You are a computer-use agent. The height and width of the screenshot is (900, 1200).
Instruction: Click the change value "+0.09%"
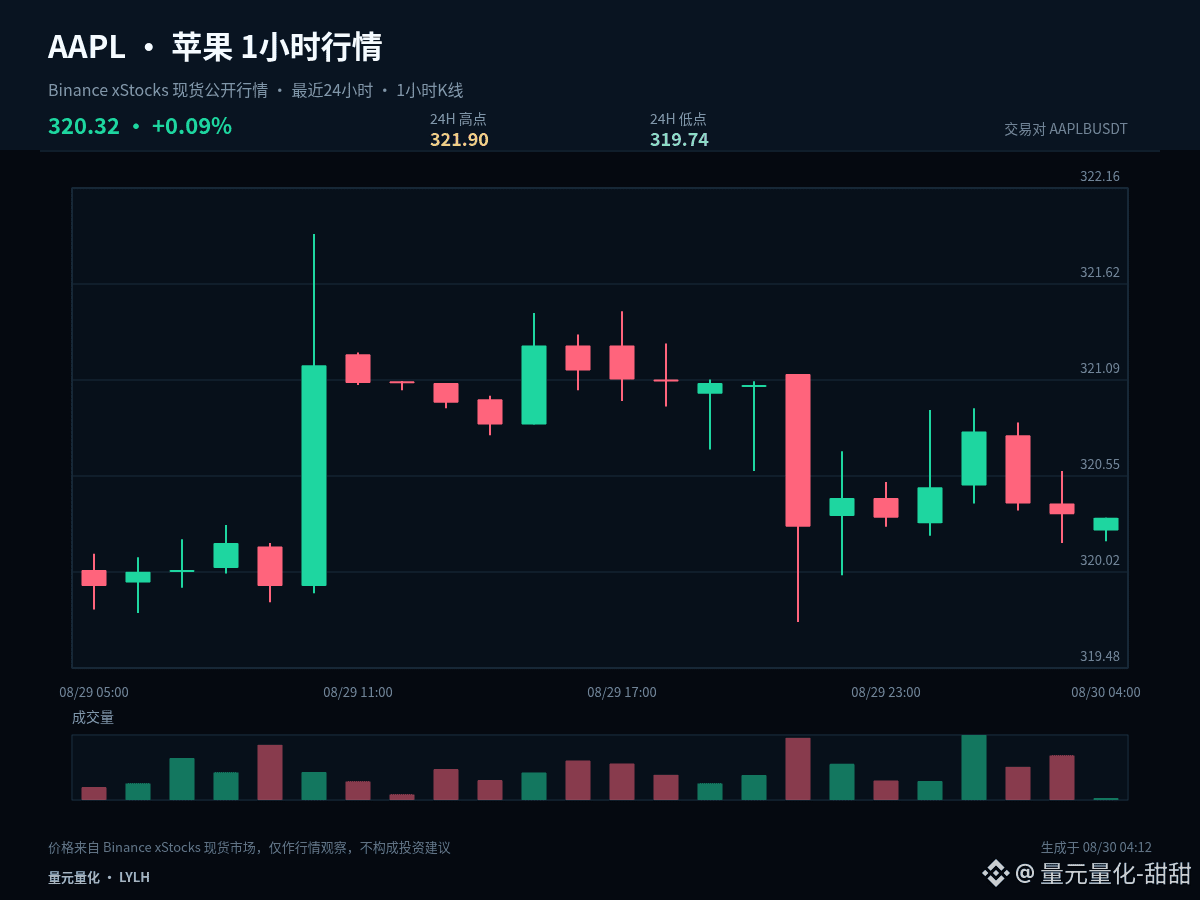tap(192, 126)
